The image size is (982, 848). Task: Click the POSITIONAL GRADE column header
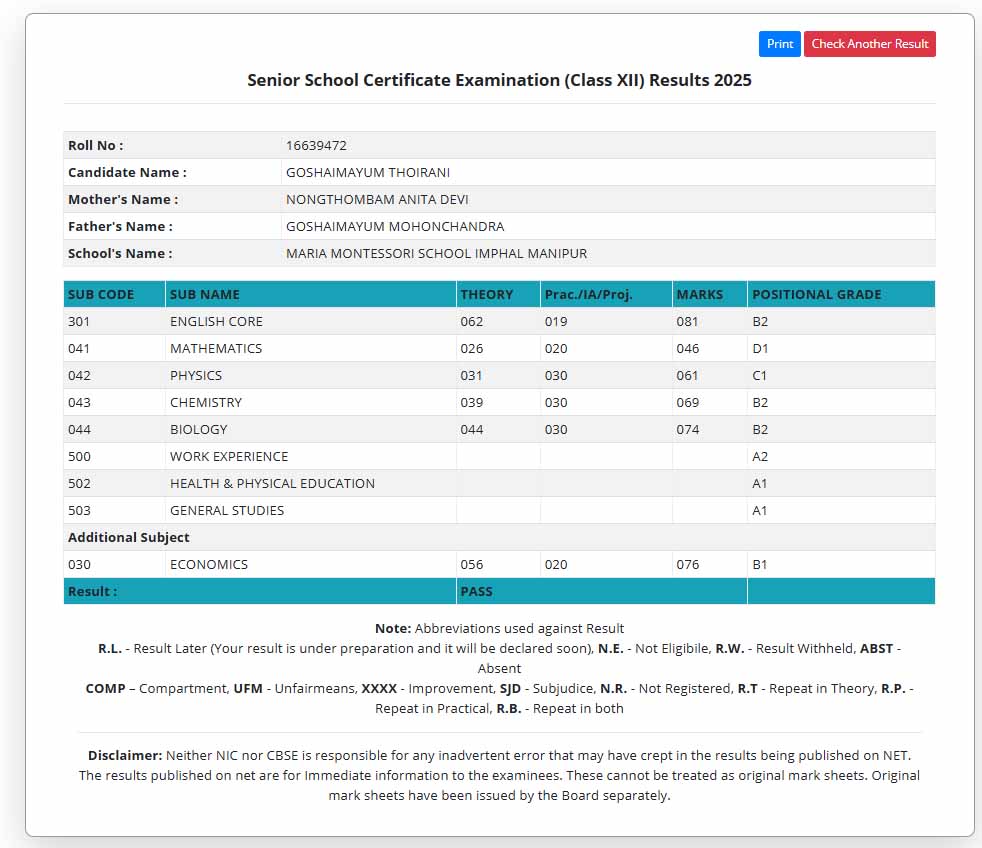coord(816,295)
